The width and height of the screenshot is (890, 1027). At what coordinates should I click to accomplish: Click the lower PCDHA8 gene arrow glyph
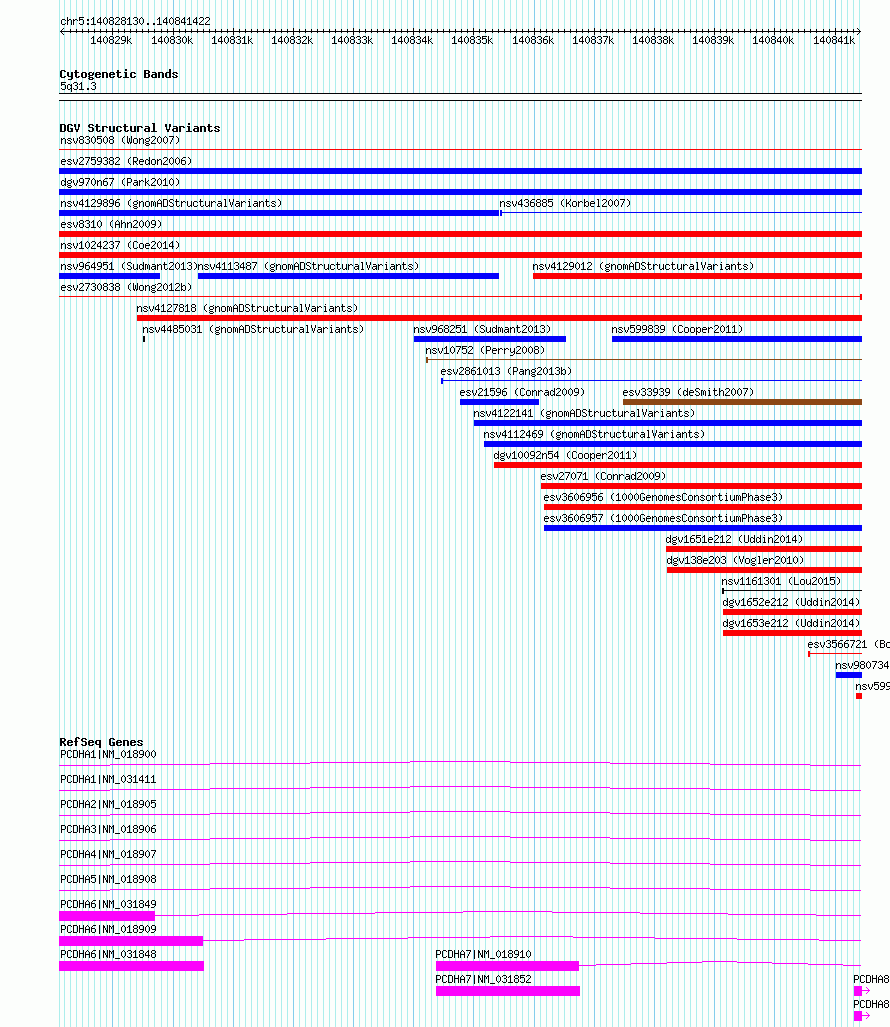[862, 1016]
